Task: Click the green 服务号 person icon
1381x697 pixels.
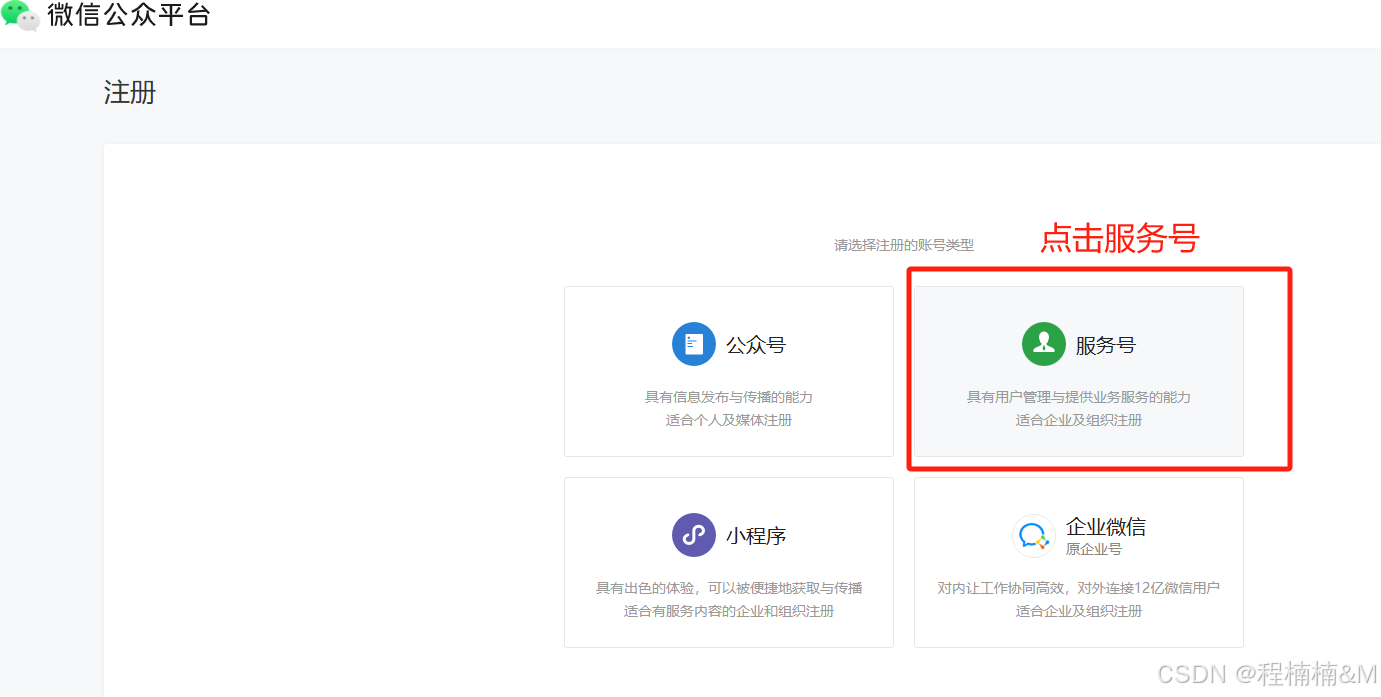Action: 1043,344
